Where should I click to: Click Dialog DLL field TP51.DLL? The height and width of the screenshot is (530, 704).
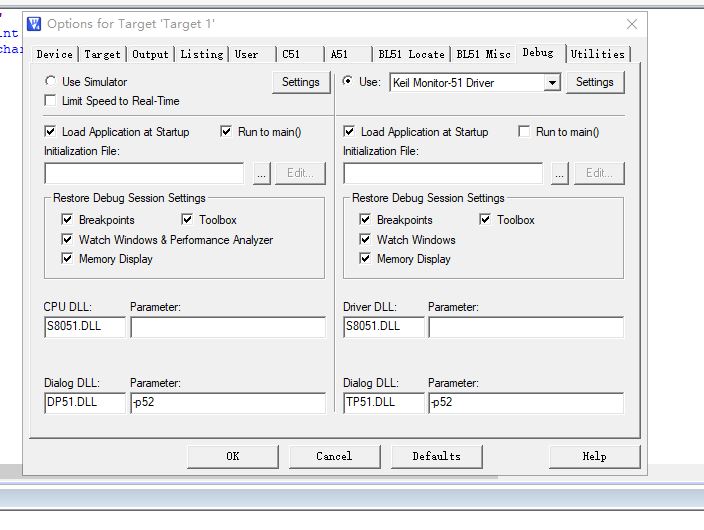[384, 402]
